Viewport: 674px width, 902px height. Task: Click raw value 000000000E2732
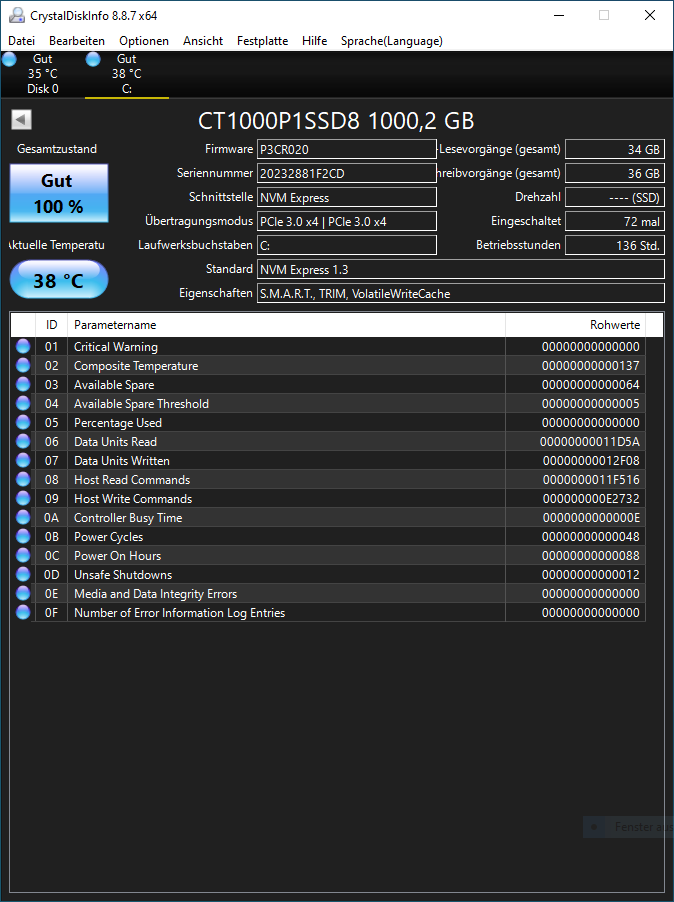click(591, 499)
